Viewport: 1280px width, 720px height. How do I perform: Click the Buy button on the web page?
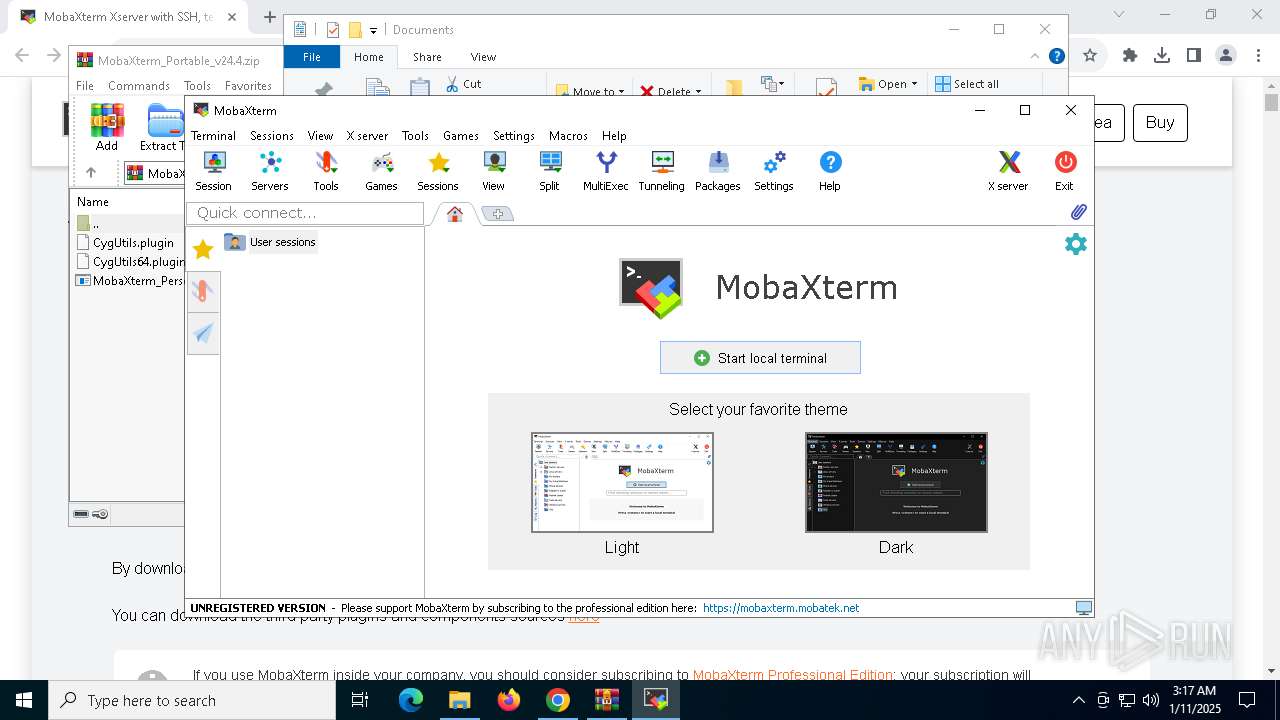pyautogui.click(x=1160, y=122)
